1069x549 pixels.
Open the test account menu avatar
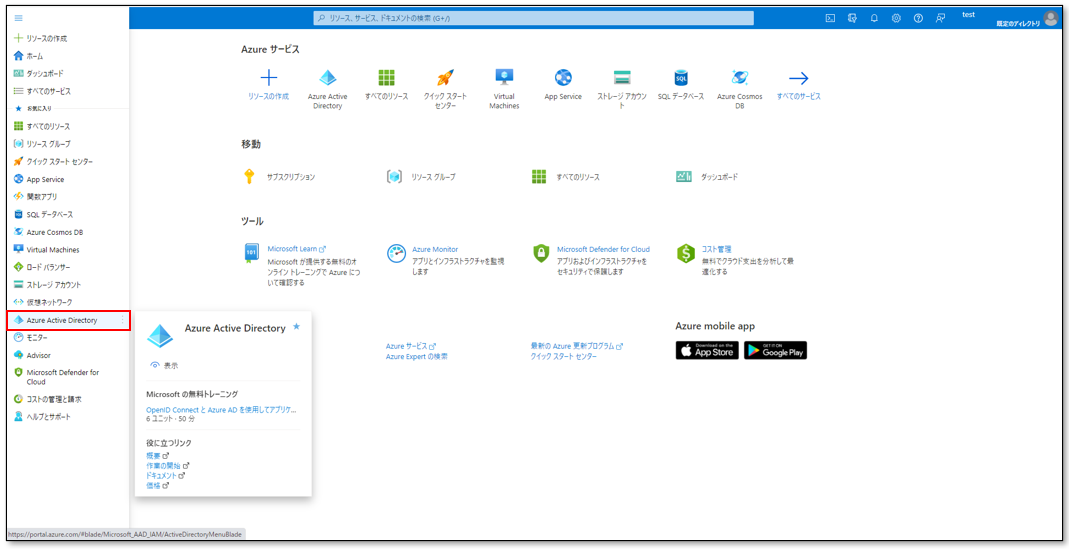coord(1050,18)
